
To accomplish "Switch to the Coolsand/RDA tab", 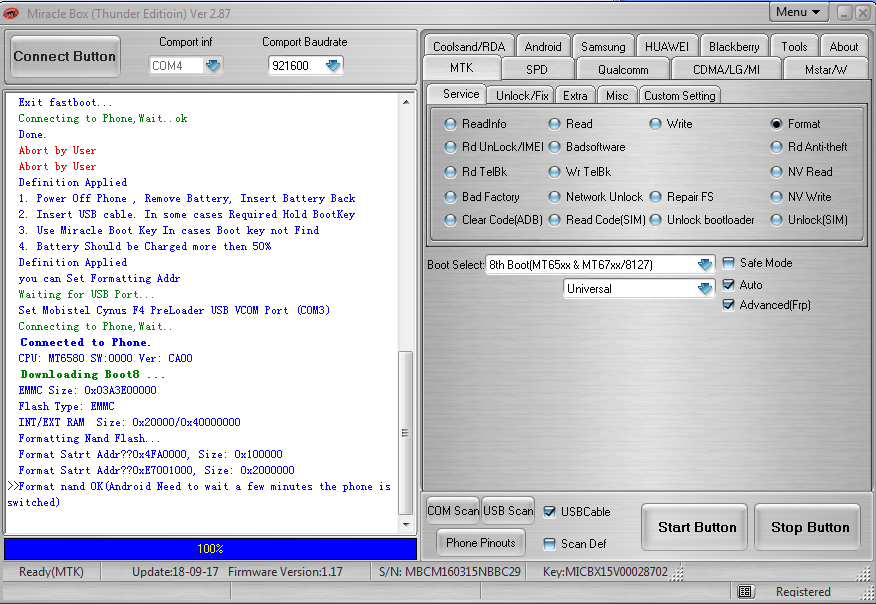I will (x=469, y=47).
